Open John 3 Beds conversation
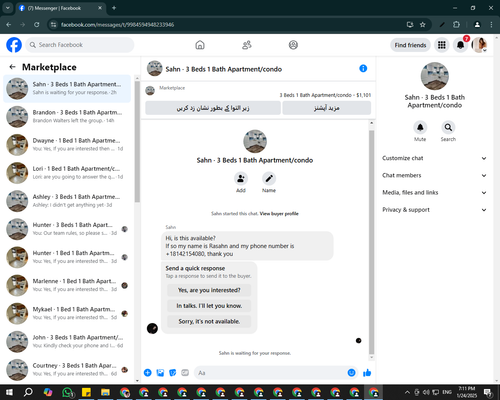The height and width of the screenshot is (400, 500). [x=67, y=342]
